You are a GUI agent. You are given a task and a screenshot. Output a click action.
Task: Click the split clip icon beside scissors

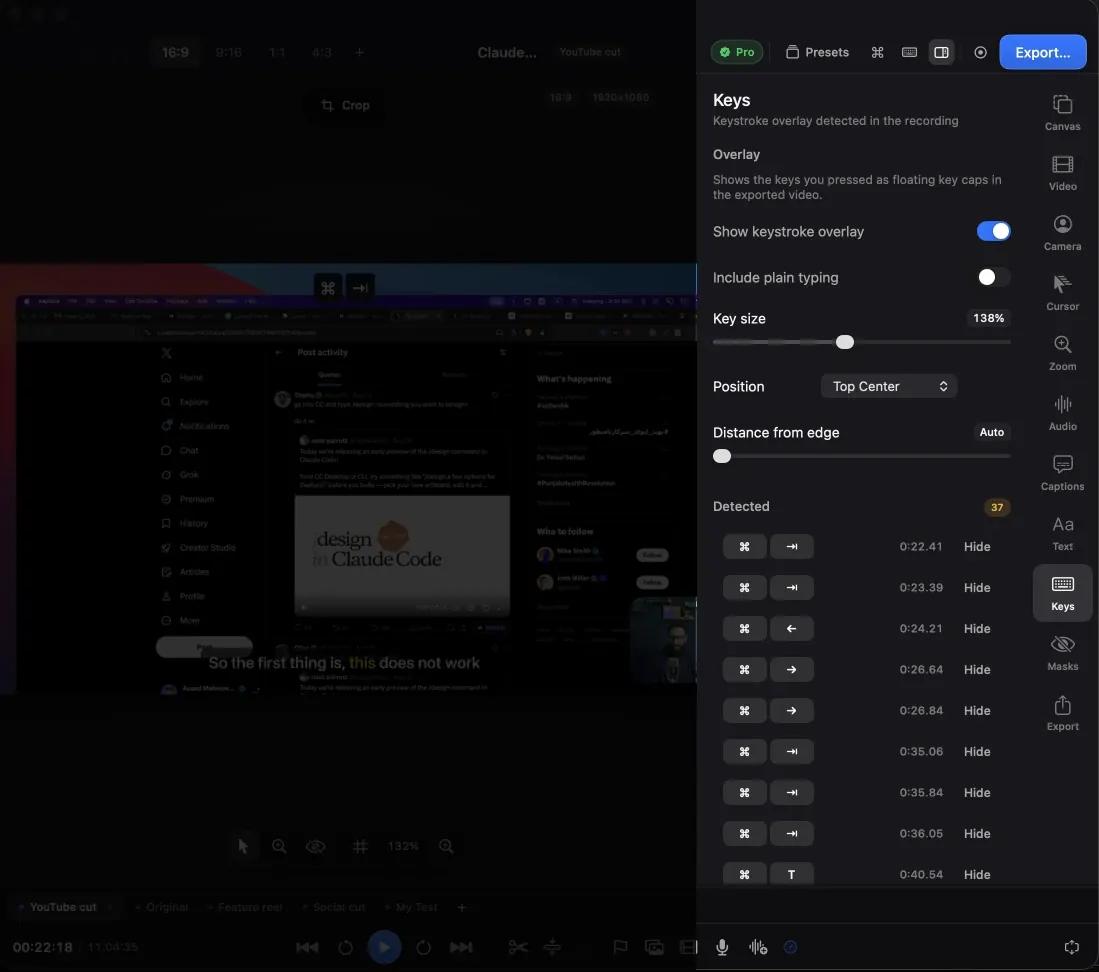tap(552, 947)
